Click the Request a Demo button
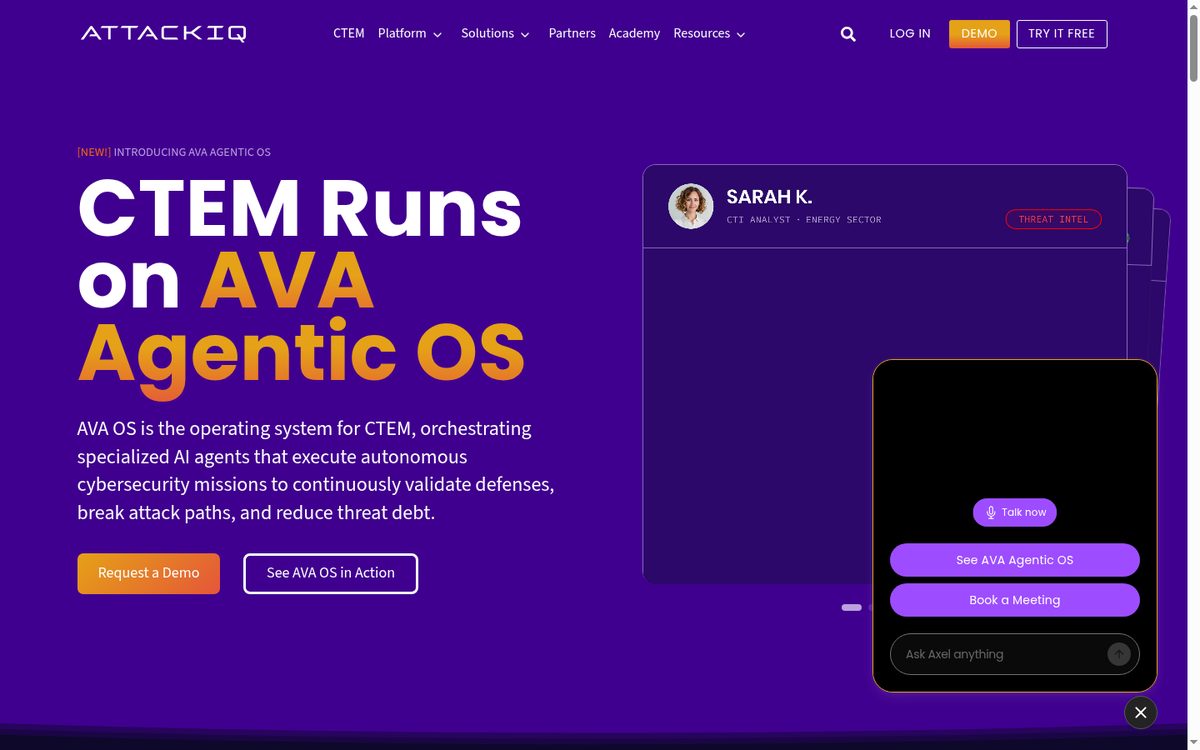This screenshot has width=1200, height=750. click(148, 573)
